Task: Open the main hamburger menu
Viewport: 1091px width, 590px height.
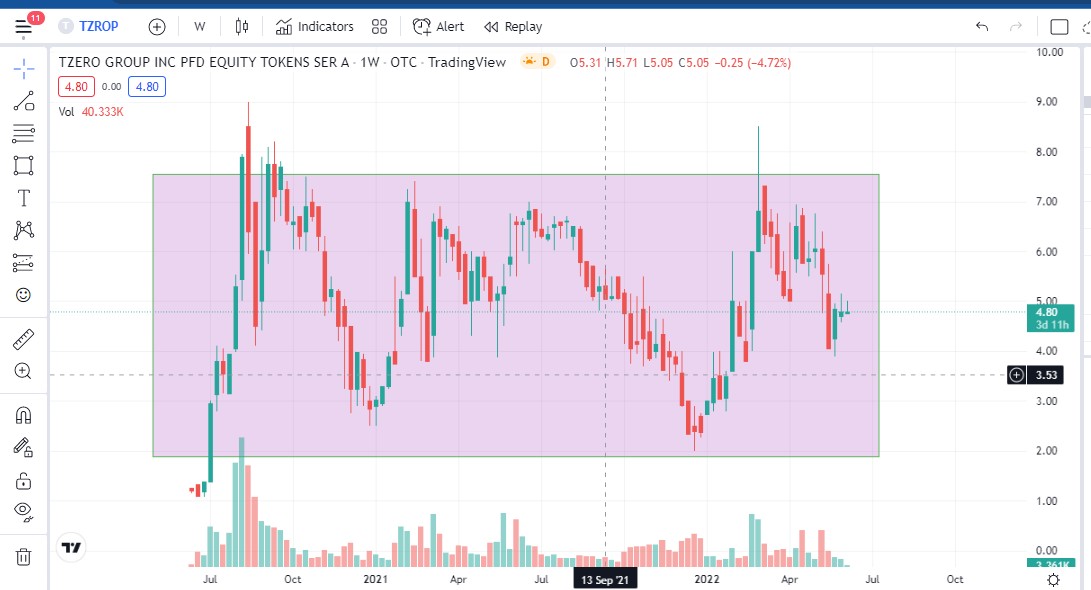Action: [24, 27]
